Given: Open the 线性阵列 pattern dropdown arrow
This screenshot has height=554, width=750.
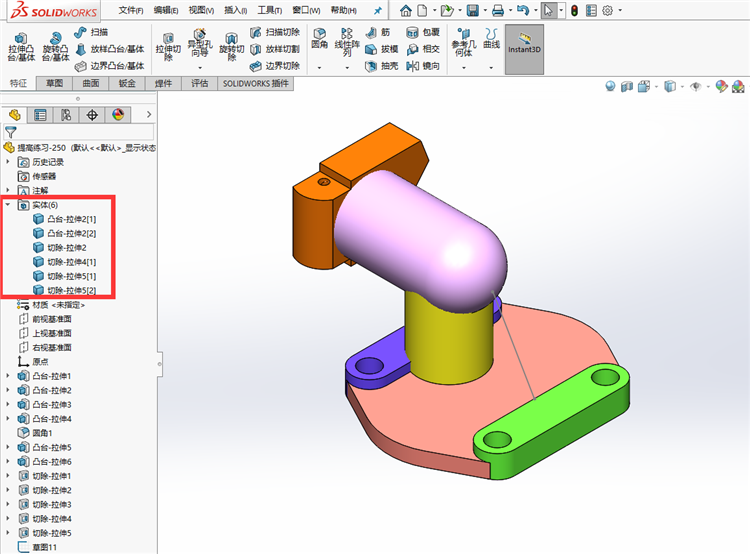Looking at the screenshot, I should pos(347,67).
